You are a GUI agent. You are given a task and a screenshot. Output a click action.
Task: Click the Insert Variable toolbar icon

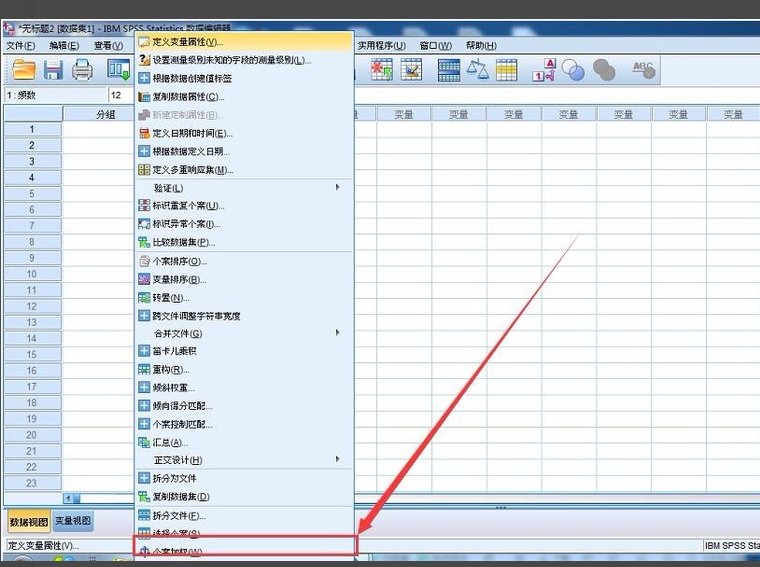click(412, 70)
